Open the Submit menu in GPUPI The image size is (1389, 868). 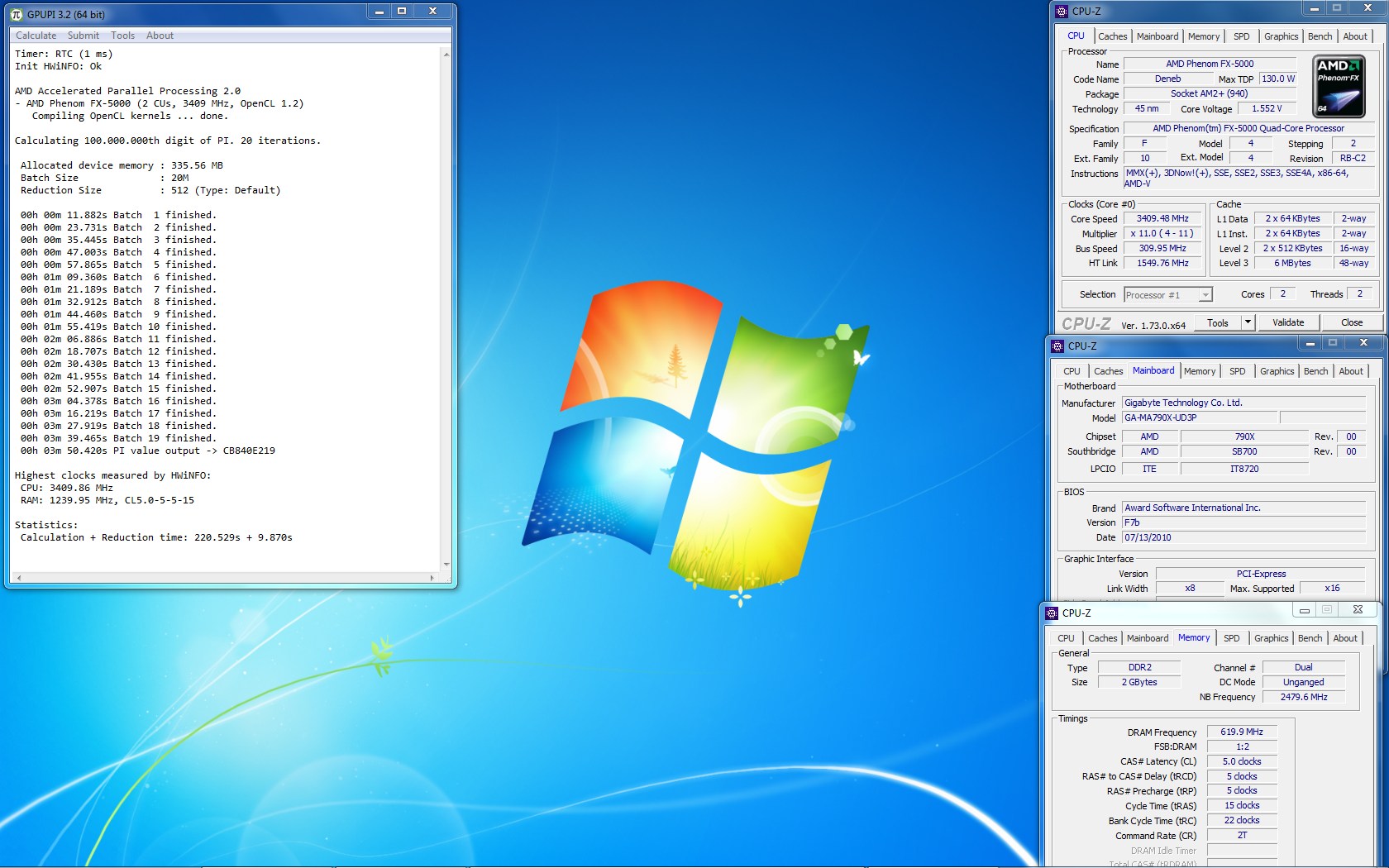pos(84,36)
